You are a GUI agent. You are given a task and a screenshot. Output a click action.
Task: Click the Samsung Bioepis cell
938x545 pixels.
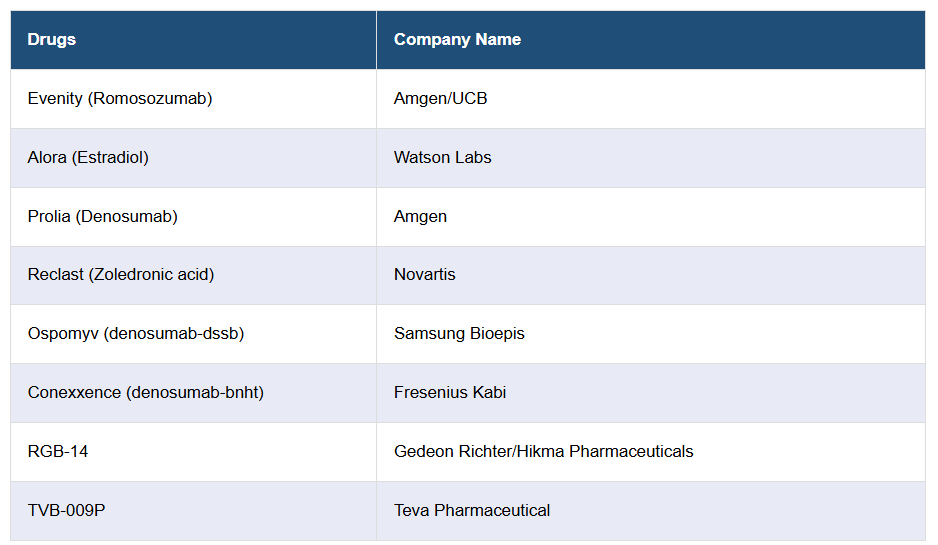tap(459, 334)
